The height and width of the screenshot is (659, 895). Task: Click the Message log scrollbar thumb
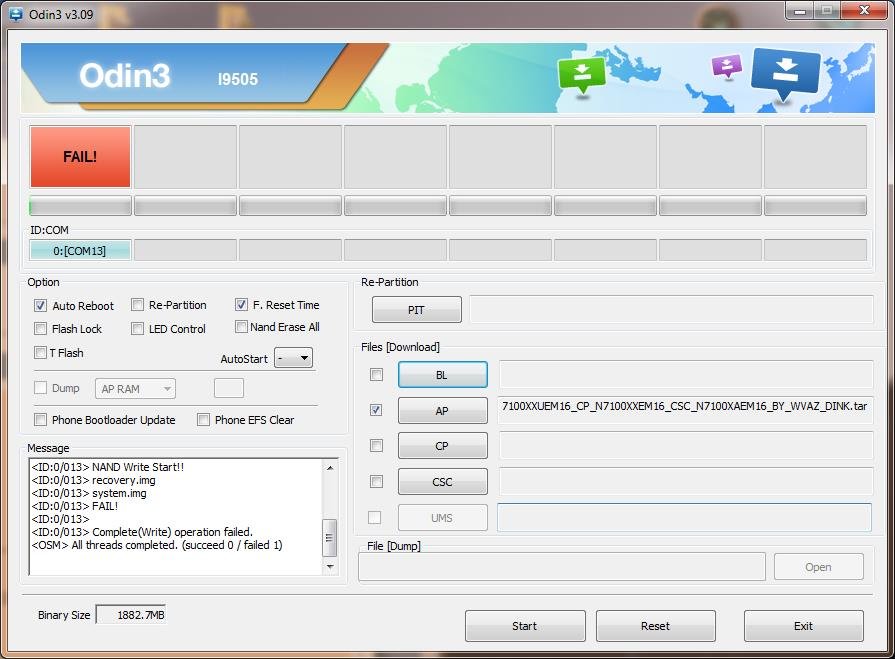coord(330,537)
